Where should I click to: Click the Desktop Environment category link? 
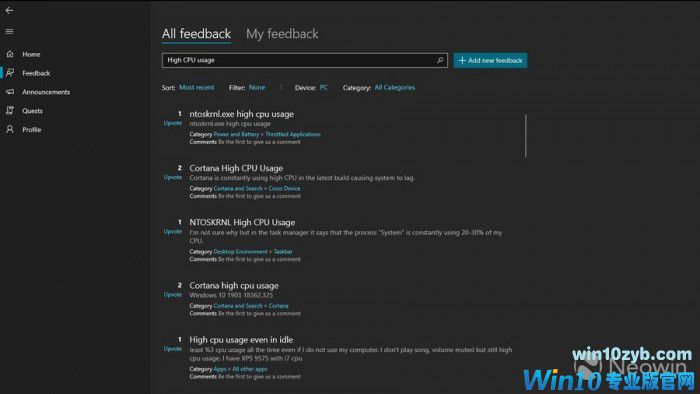tap(241, 252)
